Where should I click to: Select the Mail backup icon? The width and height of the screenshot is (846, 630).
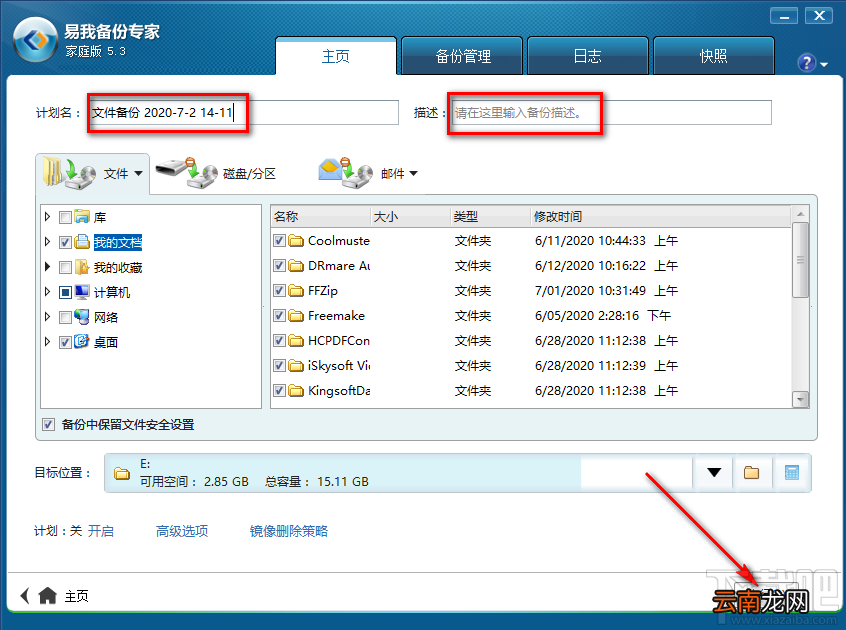pyautogui.click(x=346, y=173)
